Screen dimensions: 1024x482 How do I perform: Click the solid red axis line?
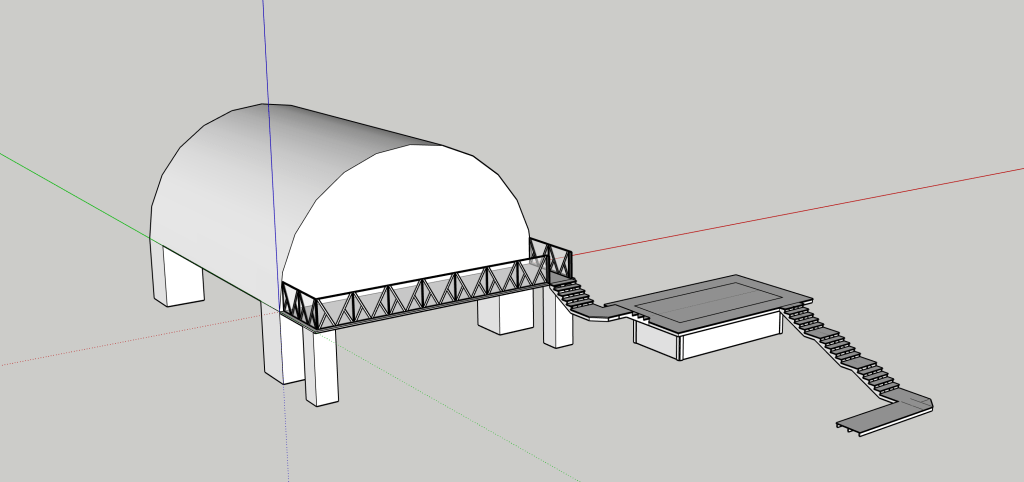point(800,207)
